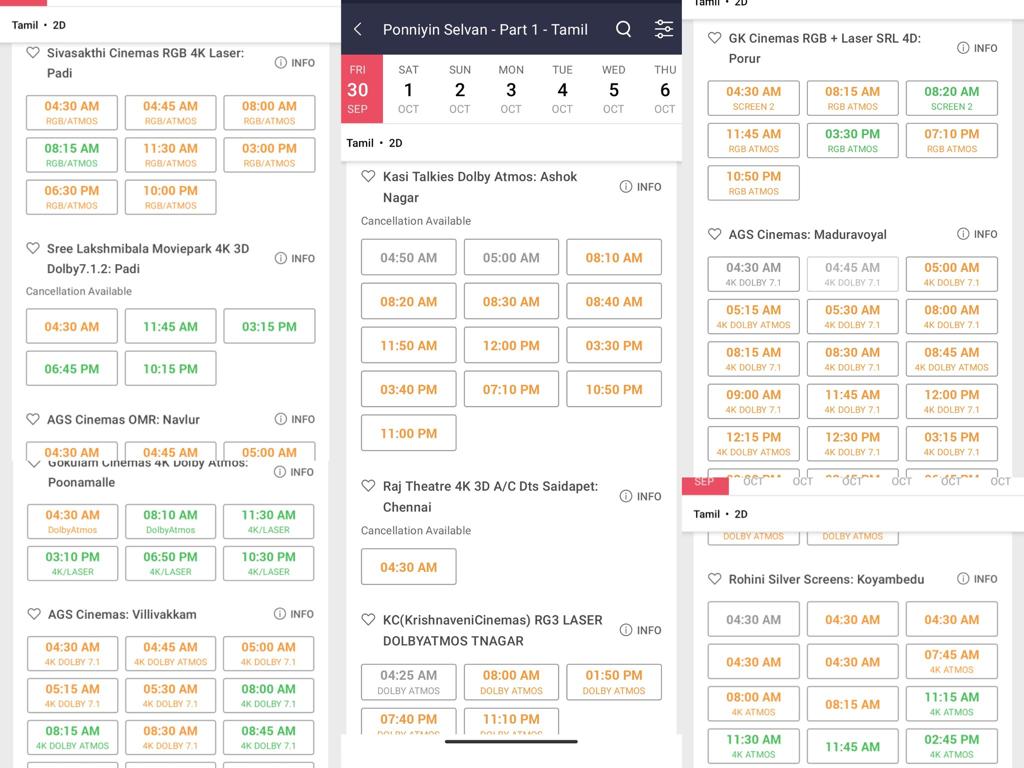Image resolution: width=1024 pixels, height=768 pixels.
Task: Book Sivasakthi 10:00 PM show
Action: coord(170,197)
